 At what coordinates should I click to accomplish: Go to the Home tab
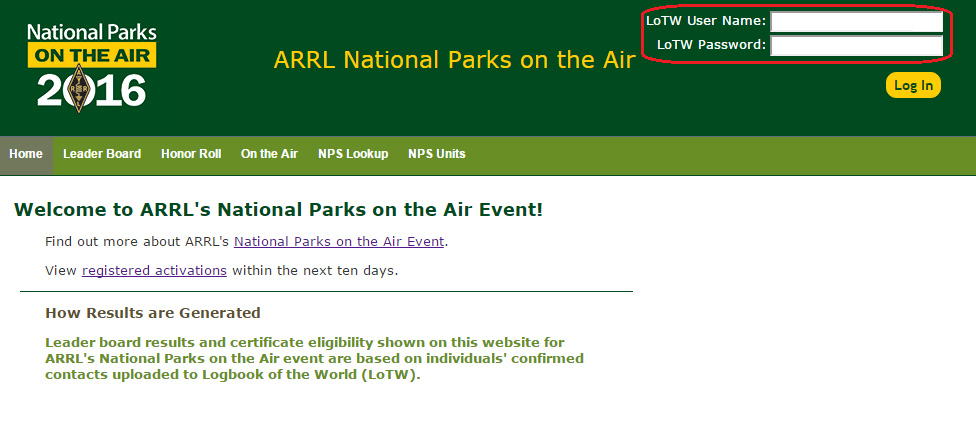(x=26, y=154)
